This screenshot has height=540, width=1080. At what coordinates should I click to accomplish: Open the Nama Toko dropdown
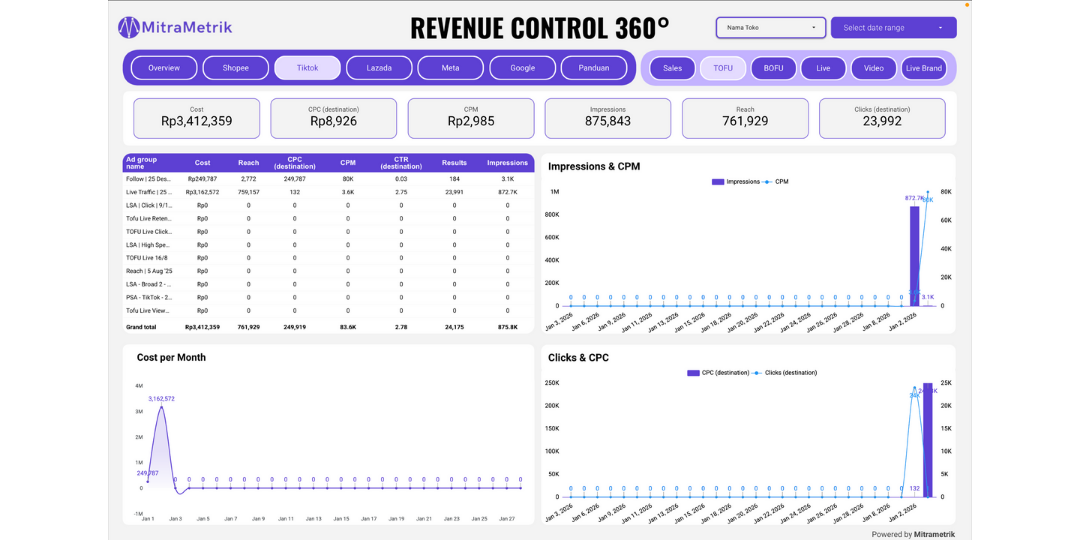tap(771, 28)
